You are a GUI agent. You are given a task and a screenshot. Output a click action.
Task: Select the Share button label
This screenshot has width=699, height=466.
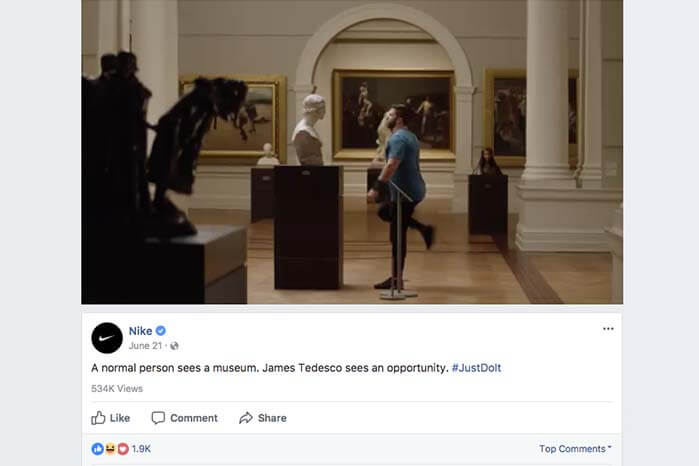(272, 418)
